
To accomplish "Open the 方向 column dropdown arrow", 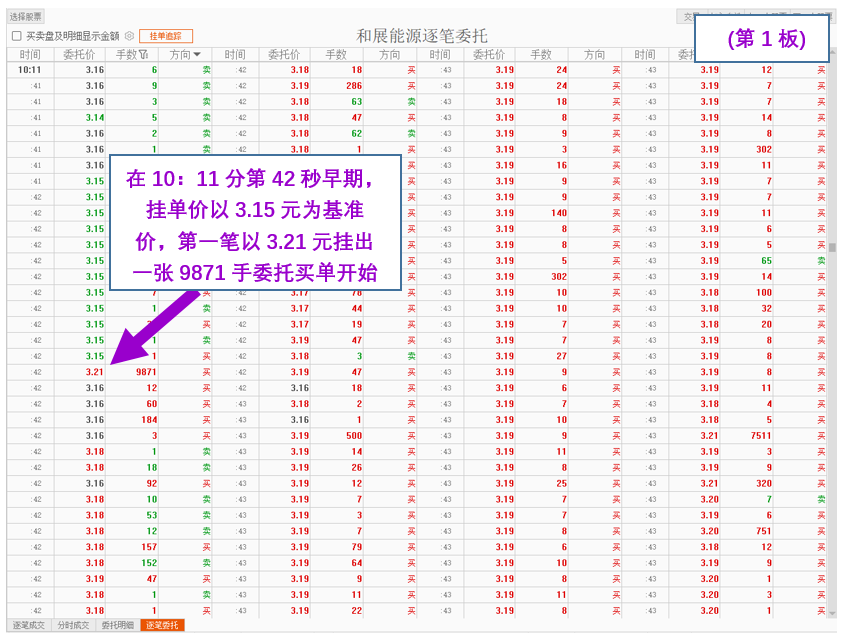I will click(x=197, y=55).
